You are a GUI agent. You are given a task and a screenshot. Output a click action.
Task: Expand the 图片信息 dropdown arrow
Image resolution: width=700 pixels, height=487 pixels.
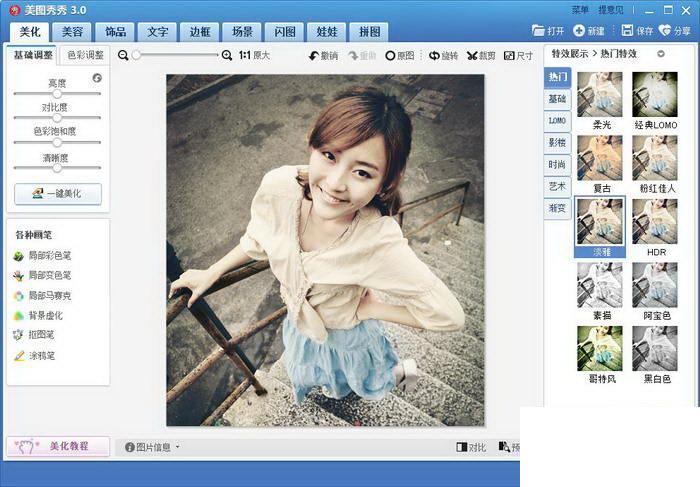coord(178,447)
